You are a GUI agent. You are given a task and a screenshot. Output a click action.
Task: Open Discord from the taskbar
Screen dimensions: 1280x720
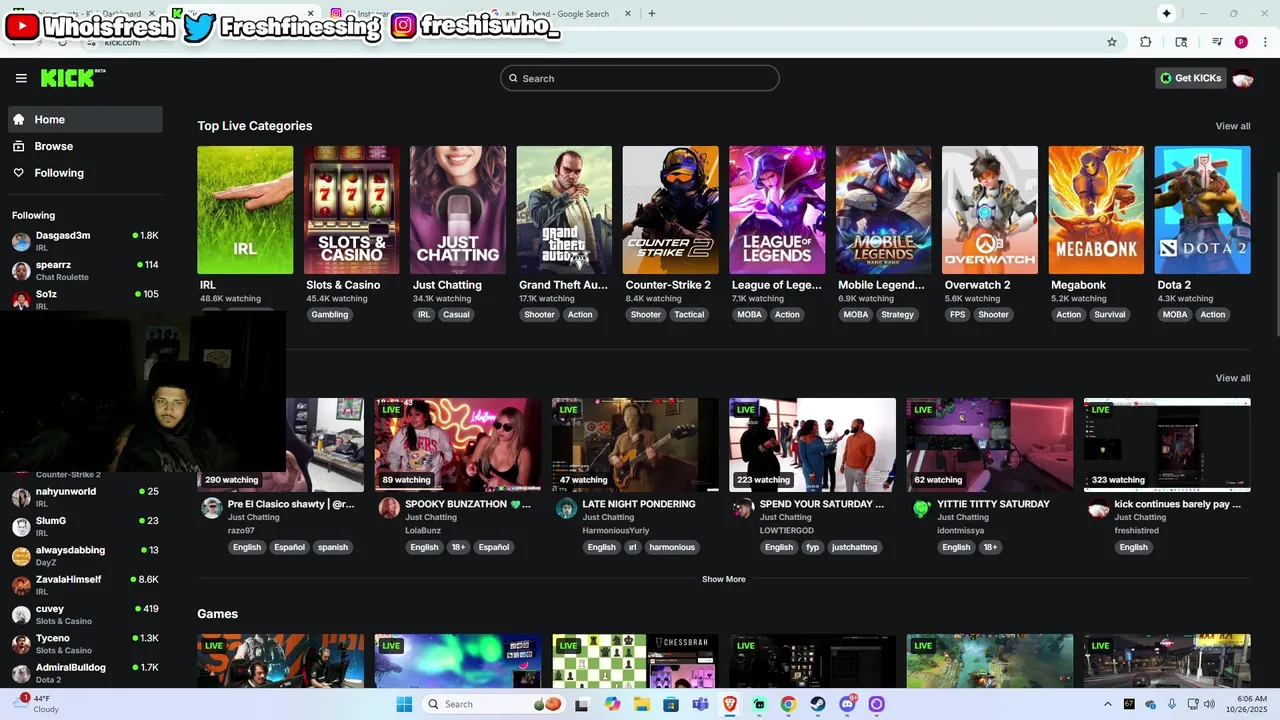click(848, 704)
